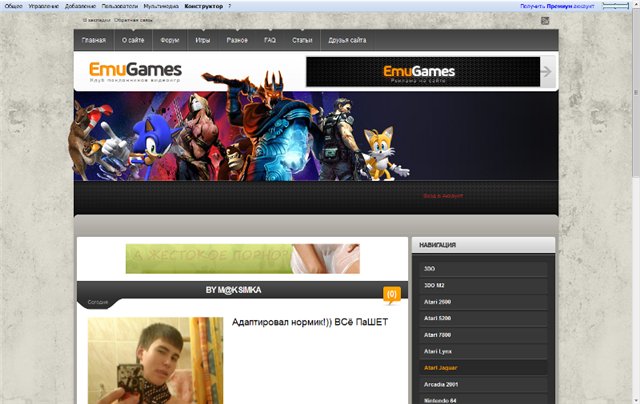The width and height of the screenshot is (640, 404).
Task: Open the Друзья сайта nav item
Action: pyautogui.click(x=347, y=40)
